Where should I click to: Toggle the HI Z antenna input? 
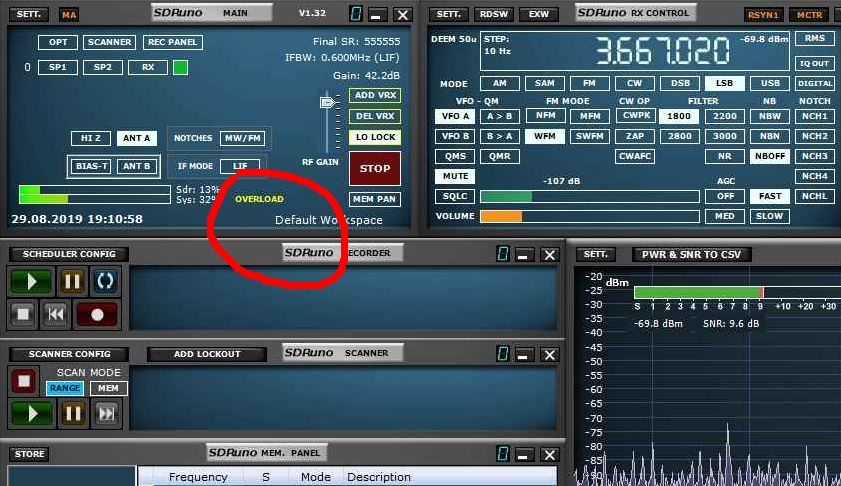[91, 138]
